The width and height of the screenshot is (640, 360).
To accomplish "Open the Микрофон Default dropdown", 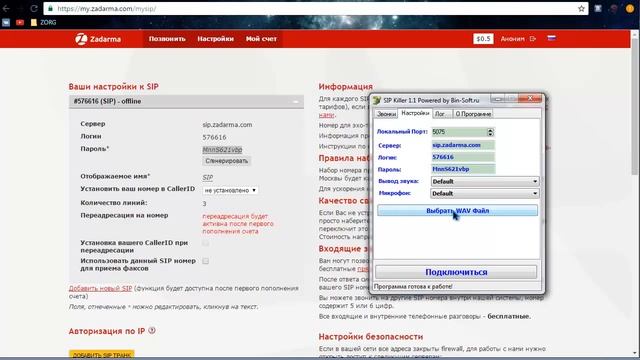I will (485, 193).
